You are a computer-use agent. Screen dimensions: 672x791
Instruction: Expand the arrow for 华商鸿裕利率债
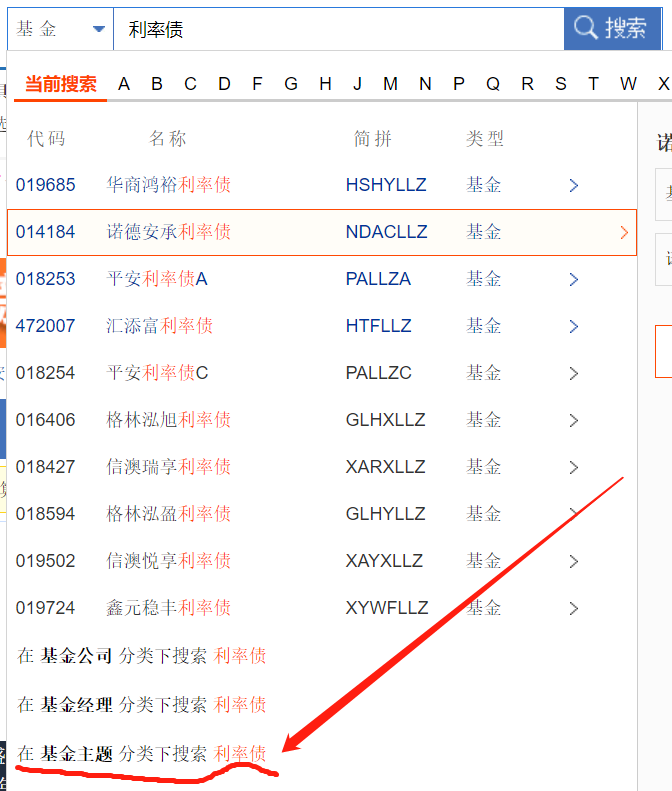tap(574, 185)
